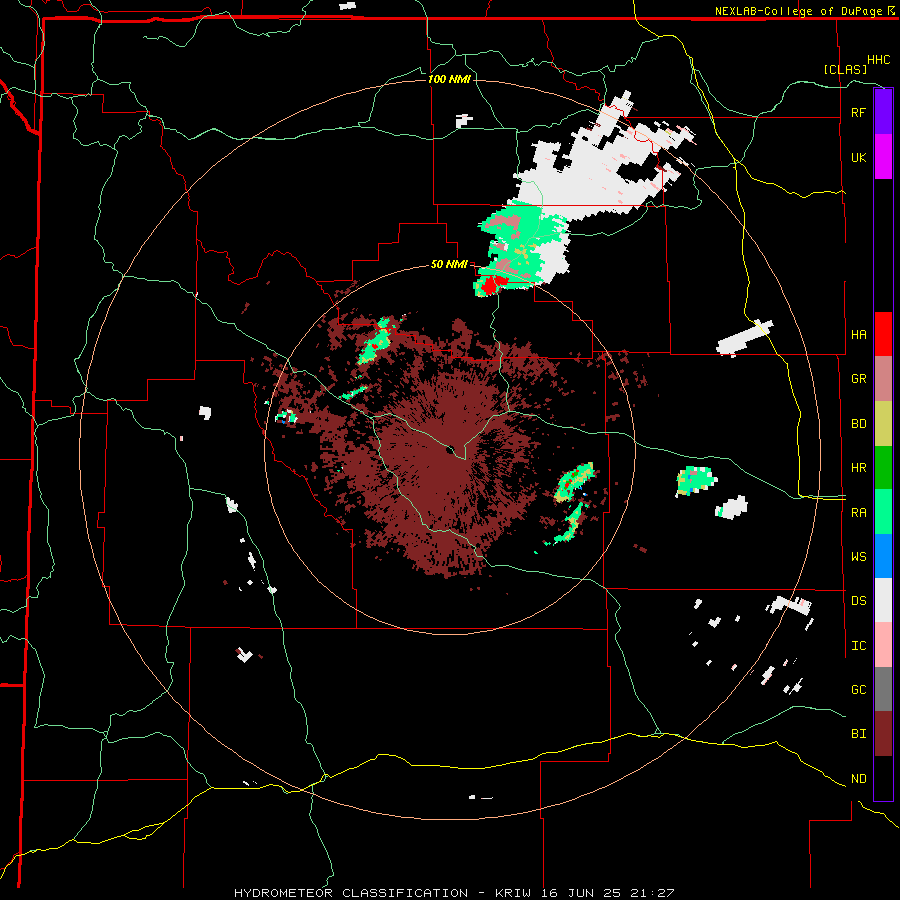Click the DS white legend swatch
The height and width of the screenshot is (900, 900).
point(883,600)
